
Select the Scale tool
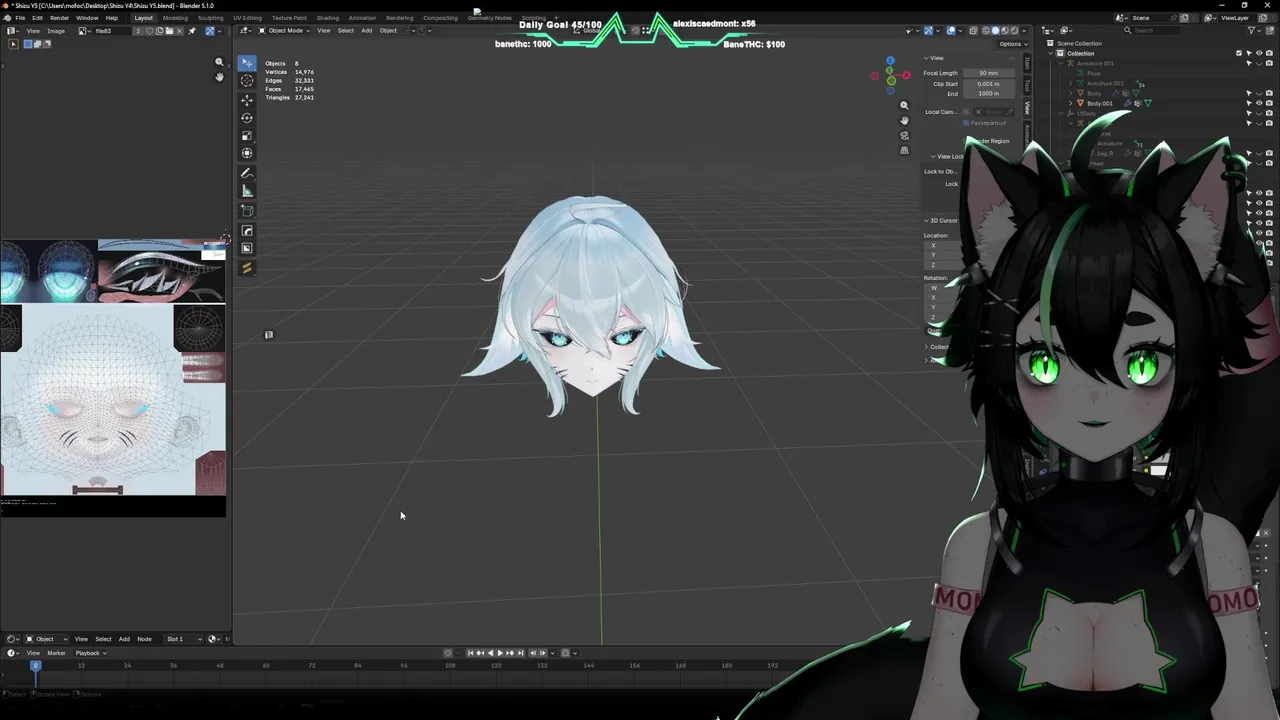(x=247, y=136)
